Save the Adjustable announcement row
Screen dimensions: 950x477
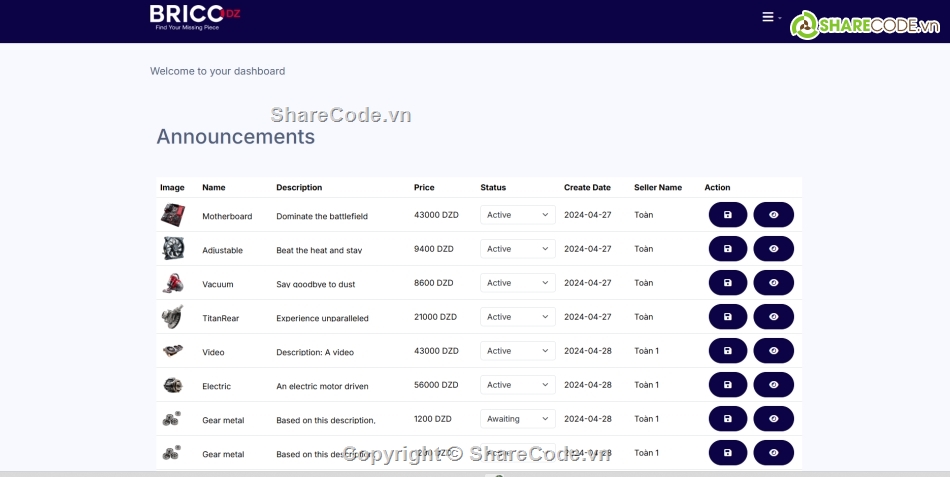[727, 249]
